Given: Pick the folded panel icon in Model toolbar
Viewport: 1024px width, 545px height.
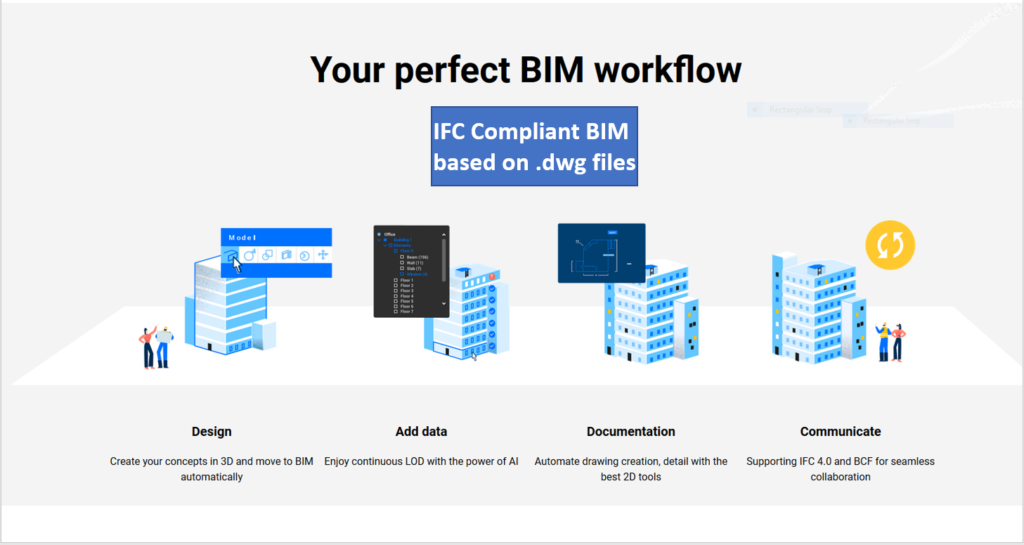Looking at the screenshot, I should (x=286, y=256).
